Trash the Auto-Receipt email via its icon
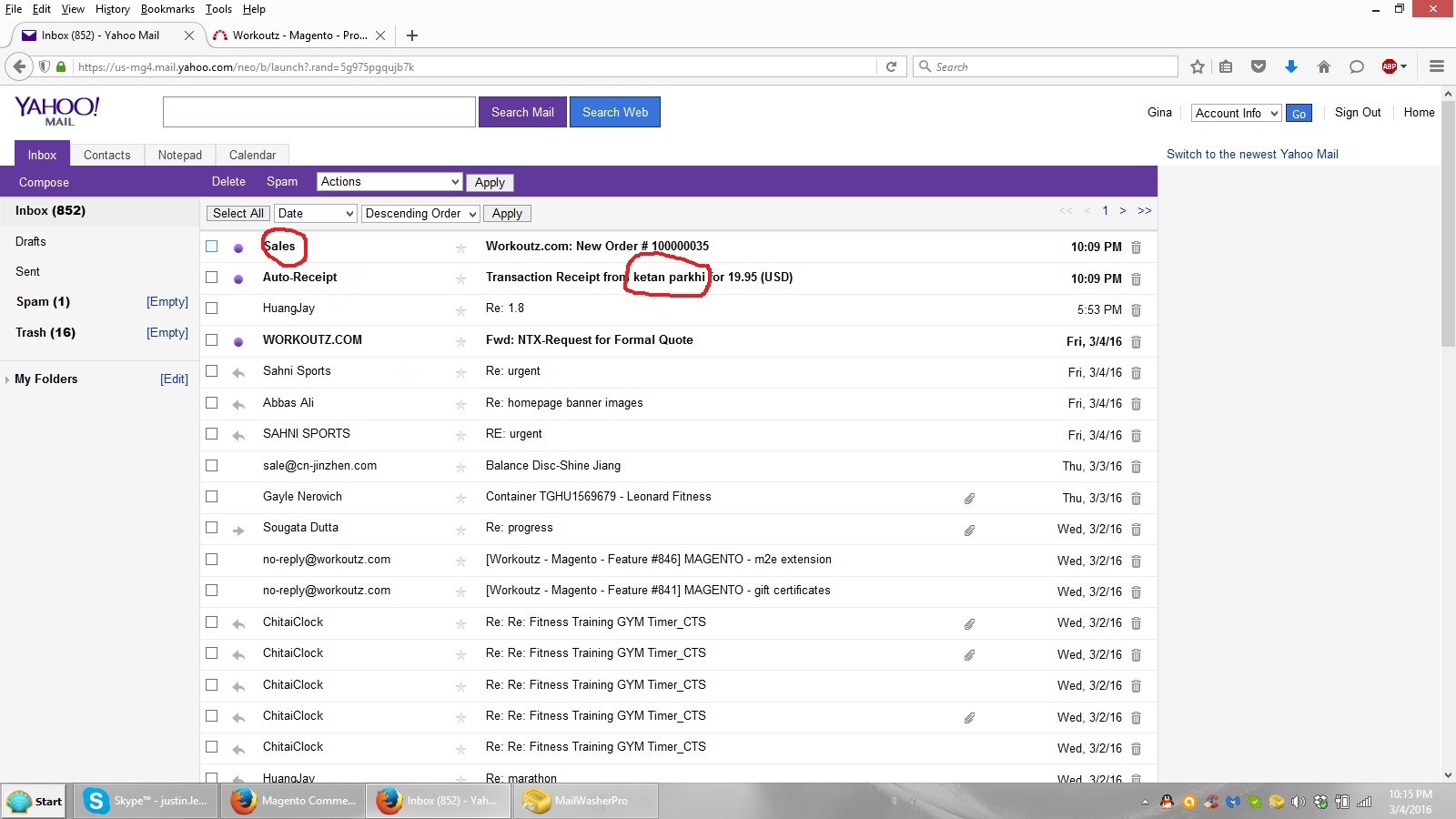1456x819 pixels. coord(1136,279)
